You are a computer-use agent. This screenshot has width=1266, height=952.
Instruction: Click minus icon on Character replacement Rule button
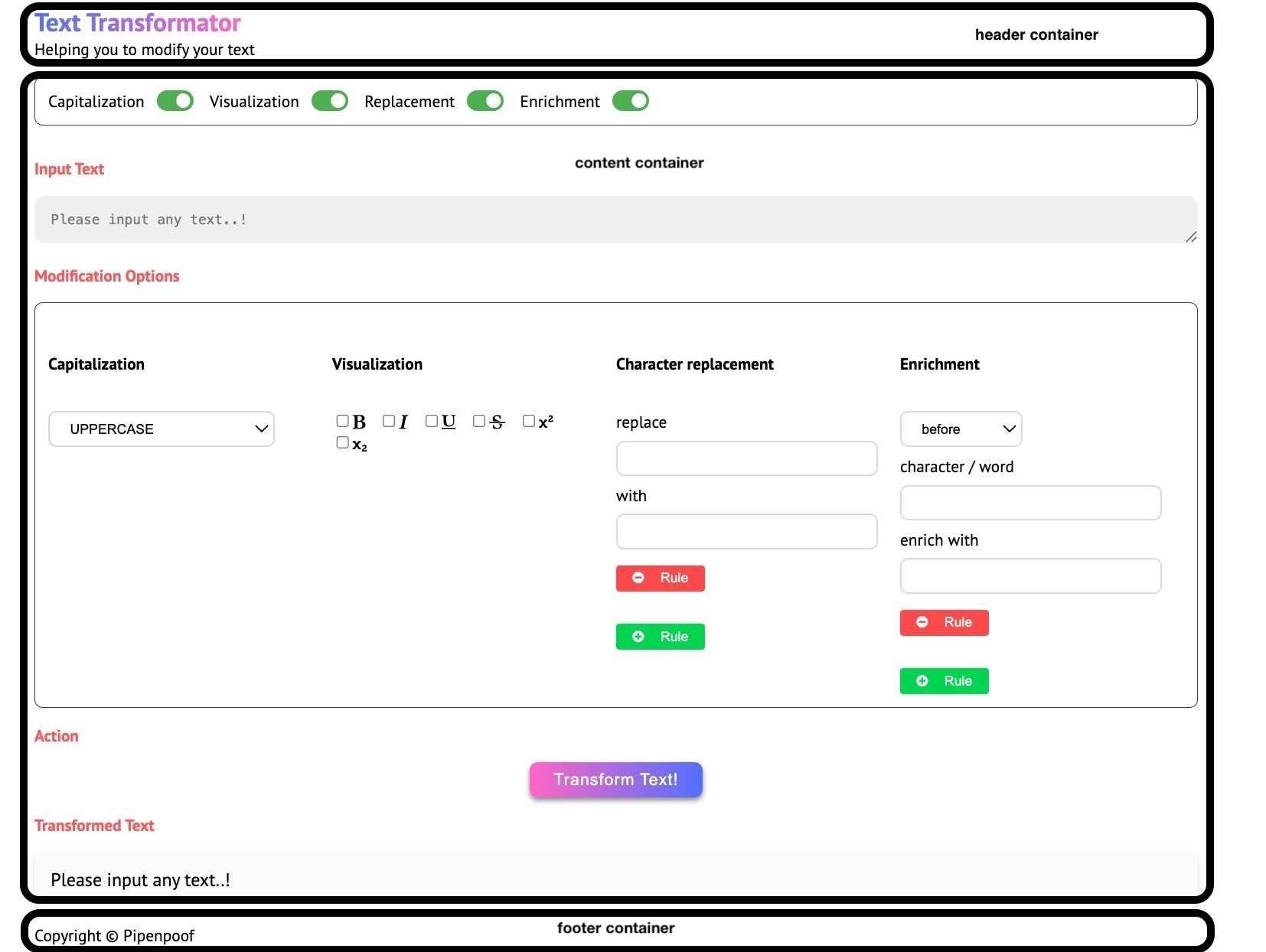[x=638, y=578]
